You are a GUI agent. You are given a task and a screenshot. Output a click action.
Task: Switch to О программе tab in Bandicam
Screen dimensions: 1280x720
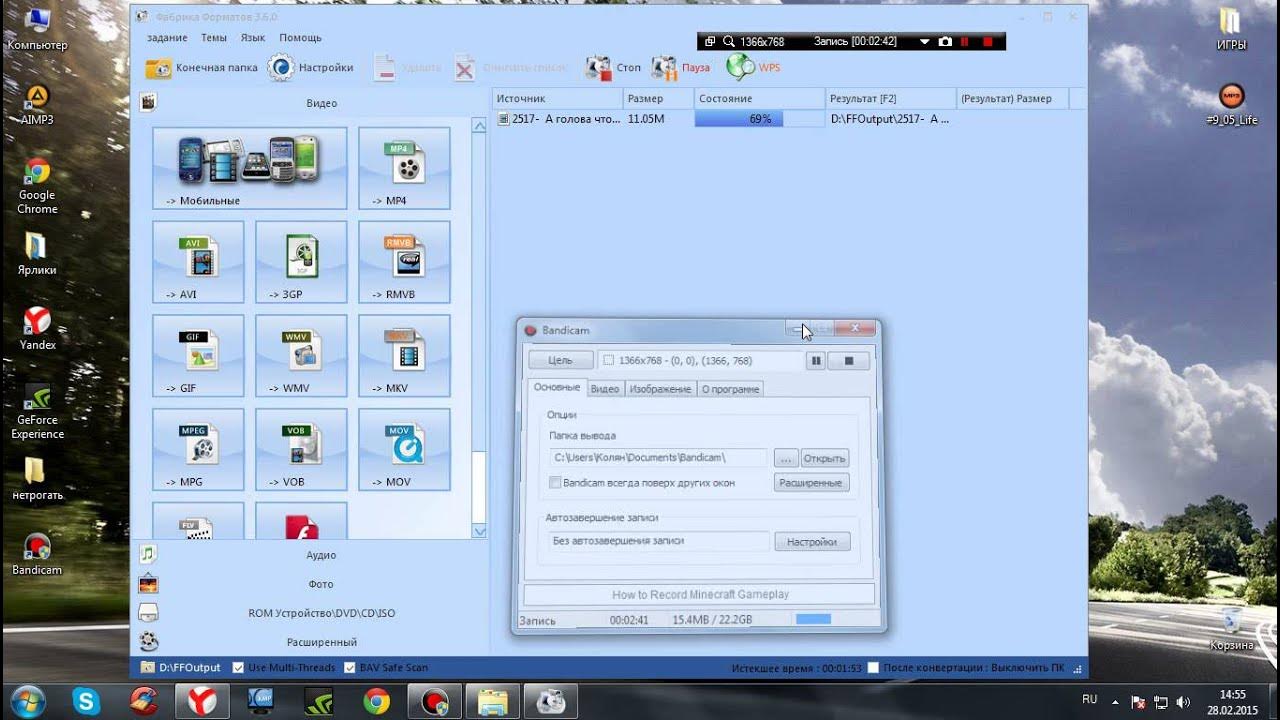coord(730,388)
